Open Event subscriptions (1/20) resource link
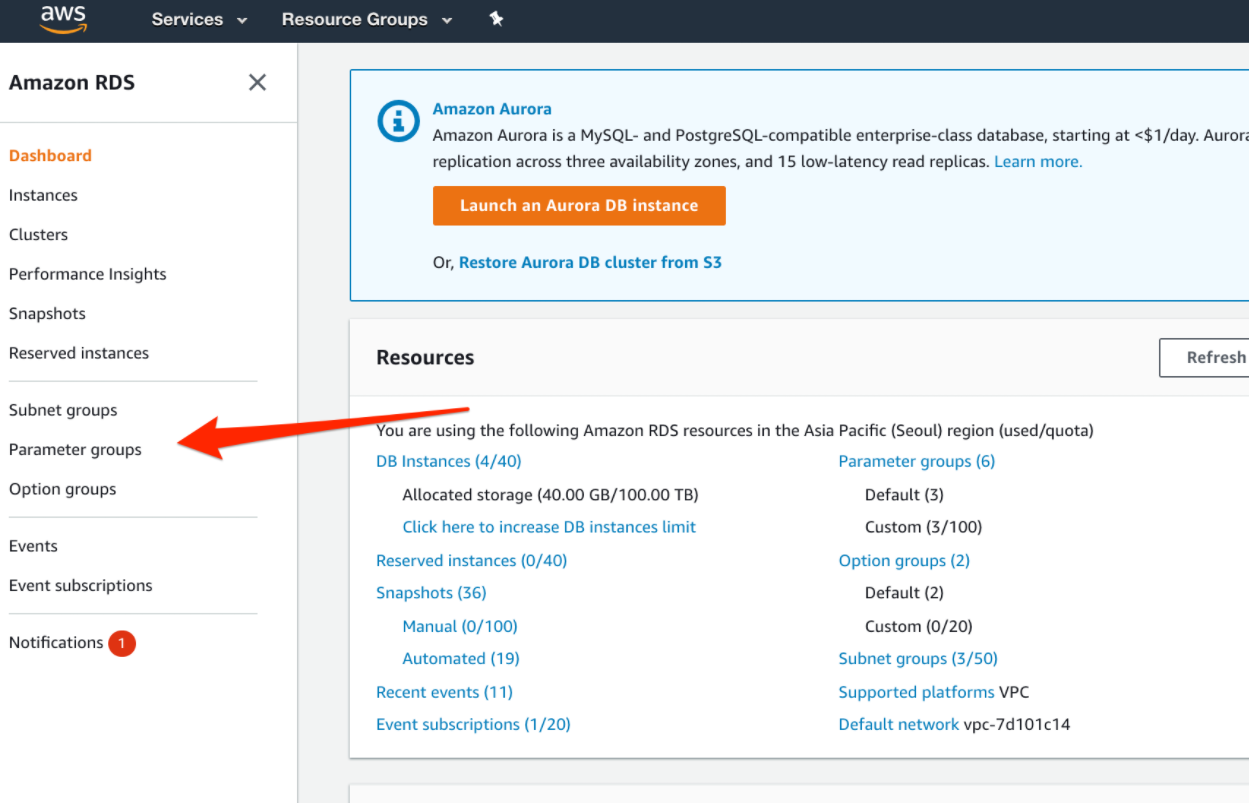The height and width of the screenshot is (803, 1249). pyautogui.click(x=473, y=725)
